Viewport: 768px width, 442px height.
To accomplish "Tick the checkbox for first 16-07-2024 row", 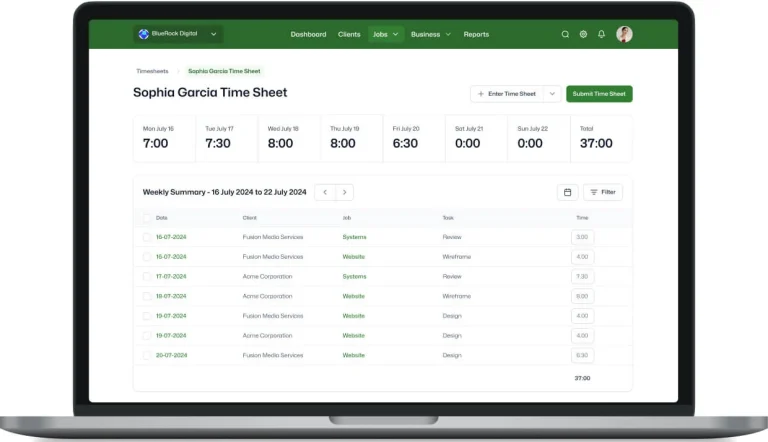I will pos(147,237).
